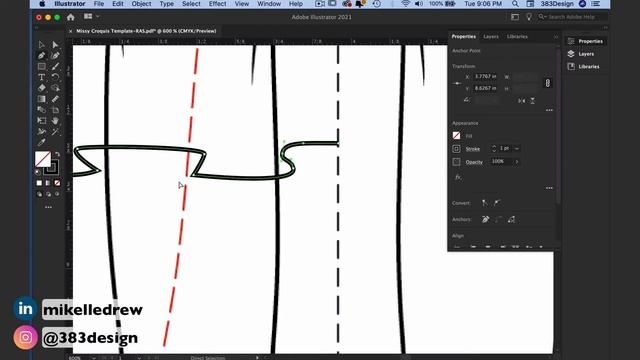Select the Rectangle tool
This screenshot has height=360, width=640.
pos(42,67)
